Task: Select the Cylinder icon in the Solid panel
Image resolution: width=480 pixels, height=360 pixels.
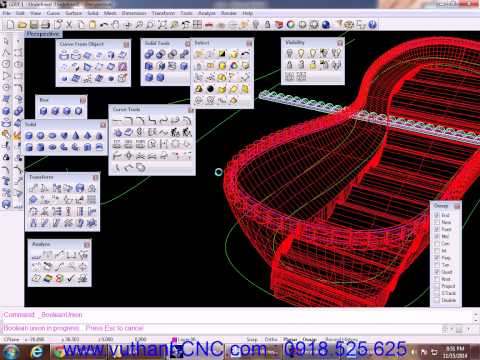Action: (29, 147)
